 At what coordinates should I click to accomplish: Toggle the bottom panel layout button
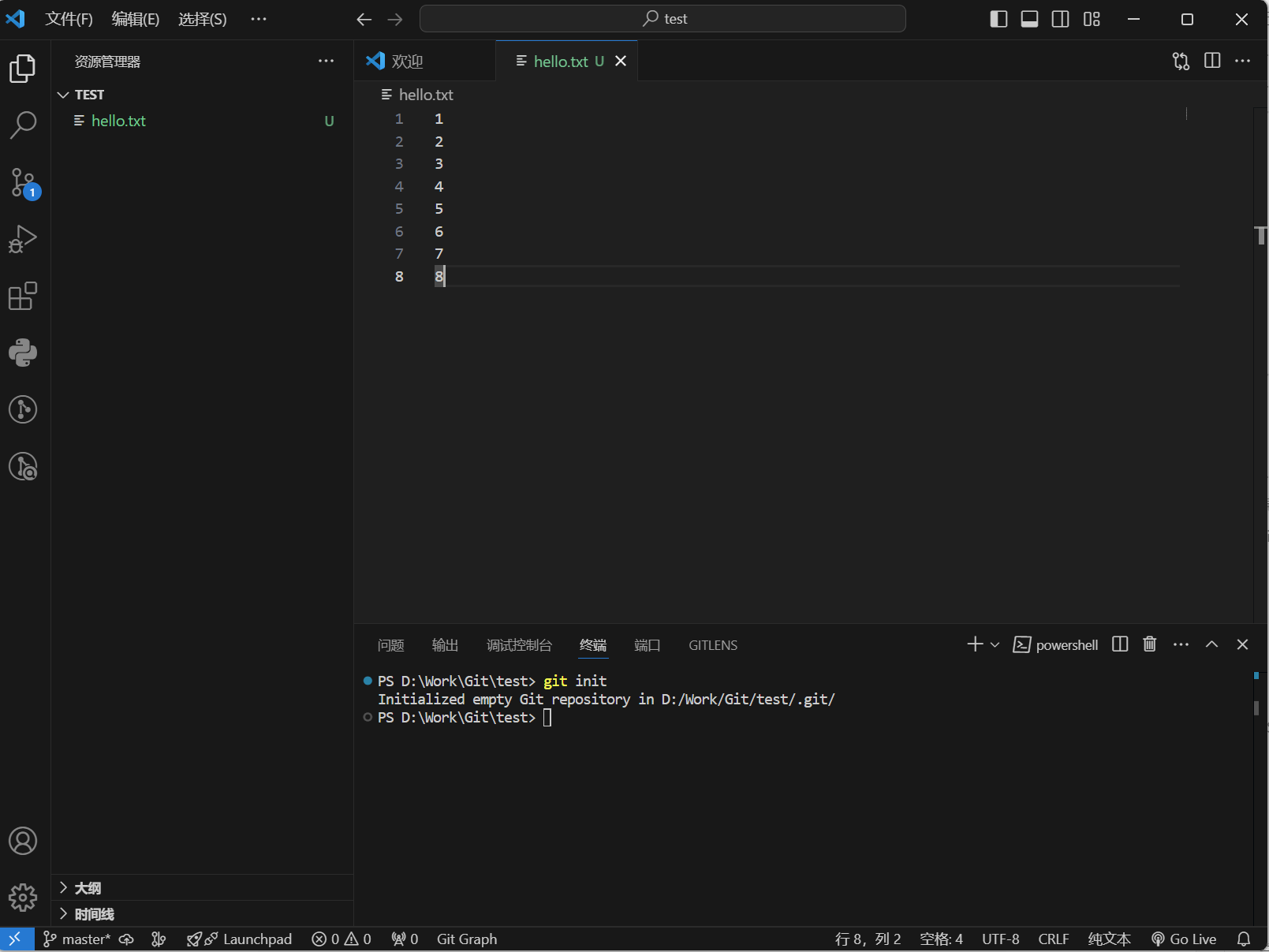coord(1029,19)
